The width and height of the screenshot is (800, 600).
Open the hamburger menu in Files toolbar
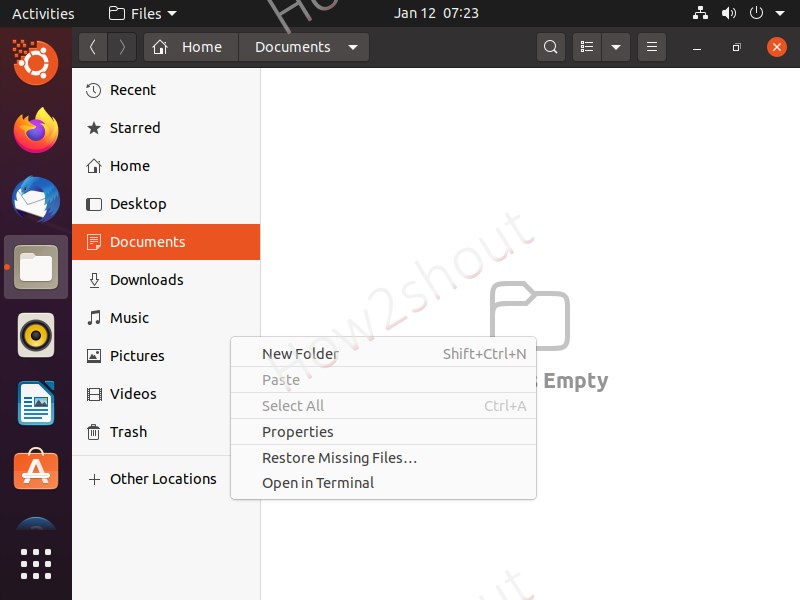pyautogui.click(x=652, y=47)
